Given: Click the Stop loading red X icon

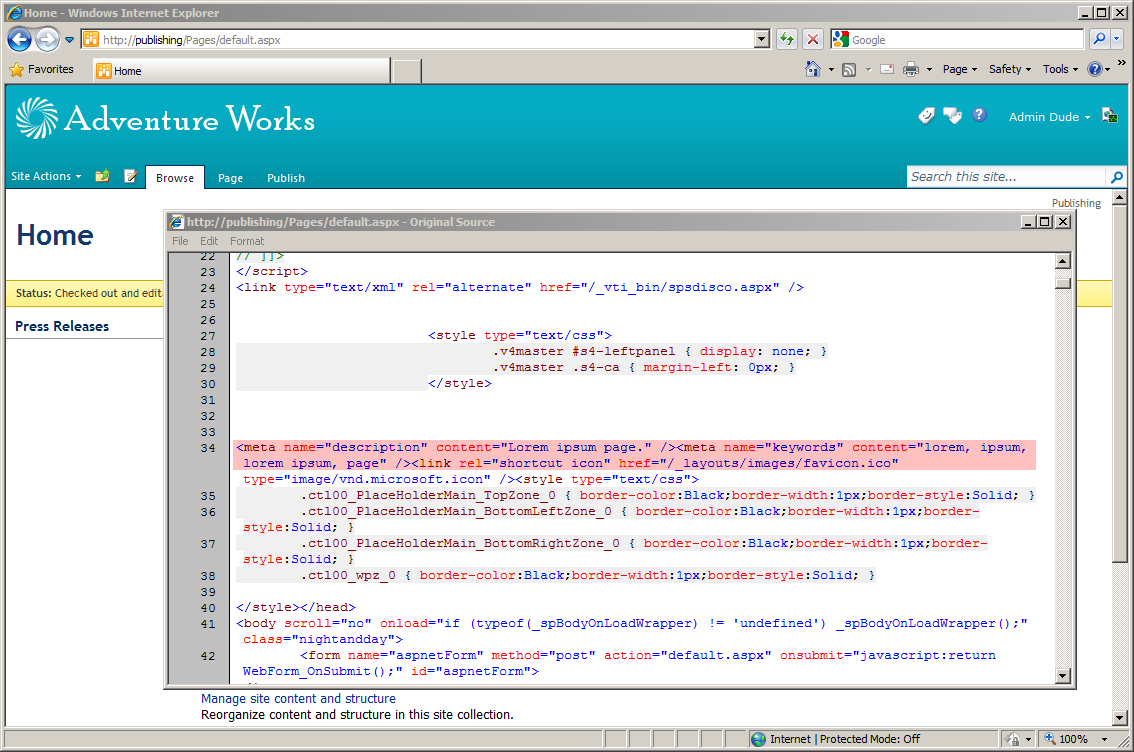Looking at the screenshot, I should [812, 39].
